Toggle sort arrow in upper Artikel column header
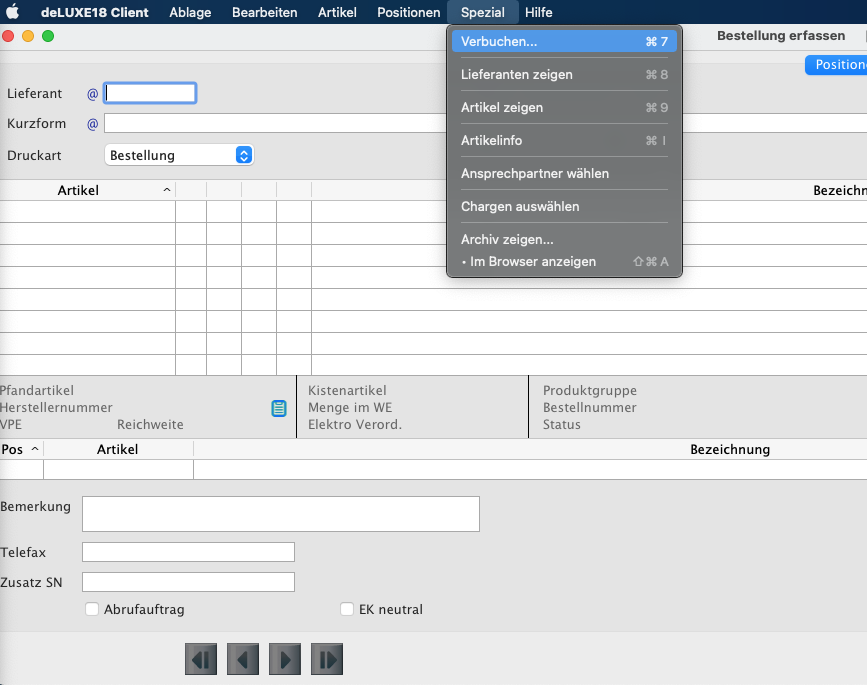867x685 pixels. pyautogui.click(x=166, y=190)
